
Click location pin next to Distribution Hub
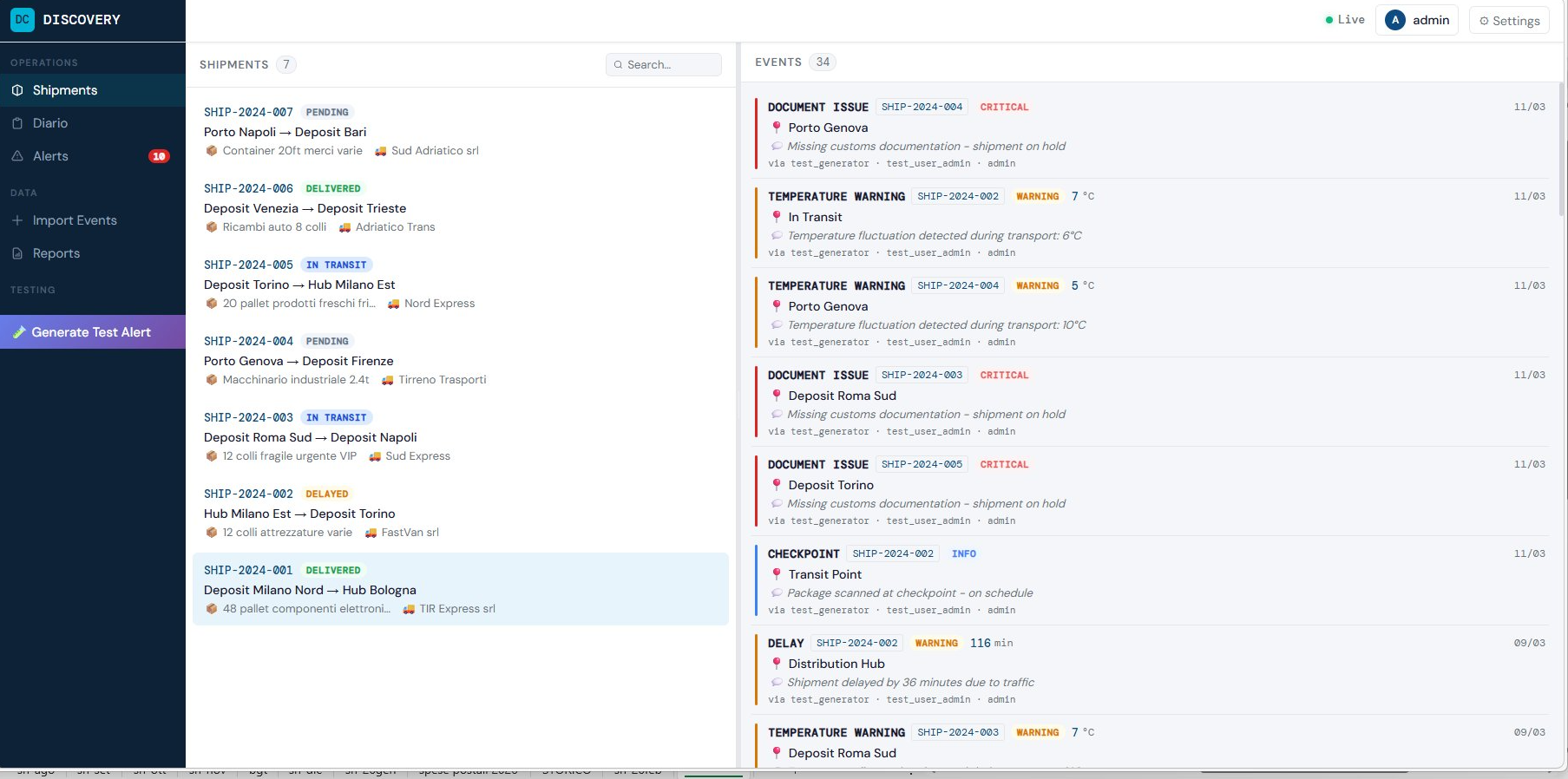777,664
